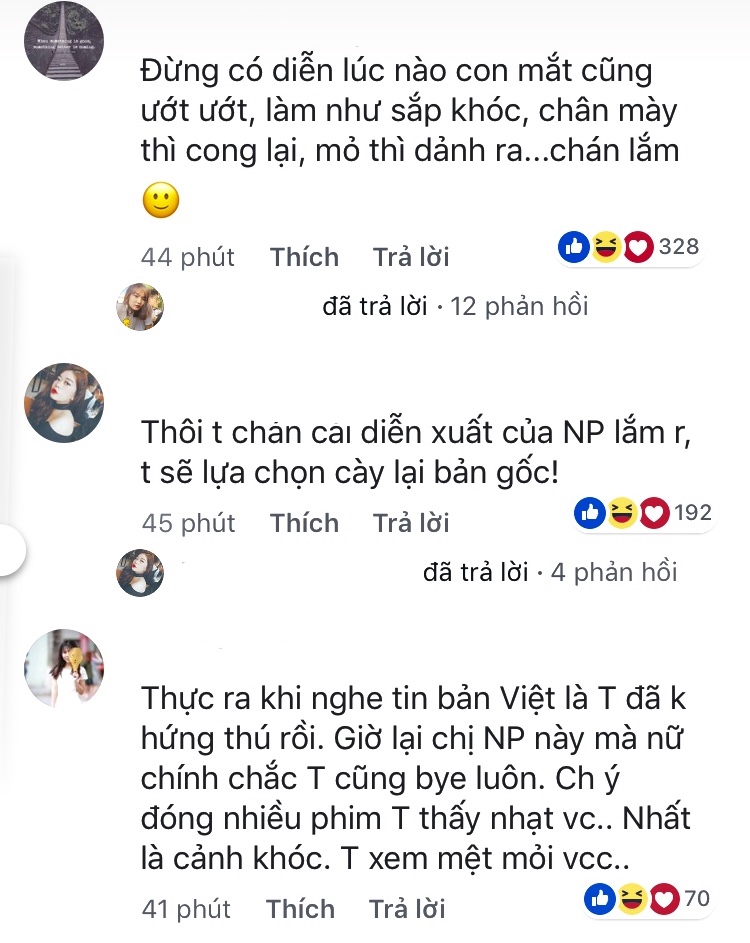Viewport: 750px width, 943px height.
Task: Click the heart reaction icon beside 328
Action: [x=638, y=247]
